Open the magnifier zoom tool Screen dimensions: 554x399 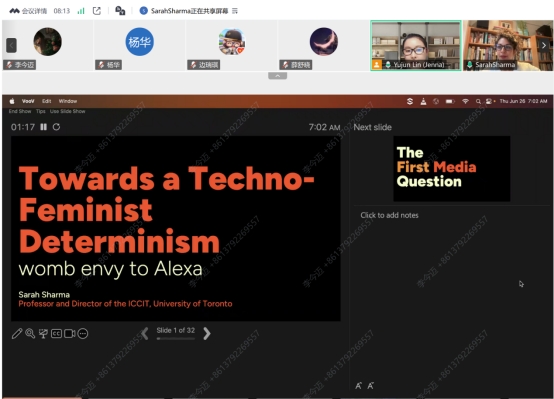tap(30, 333)
